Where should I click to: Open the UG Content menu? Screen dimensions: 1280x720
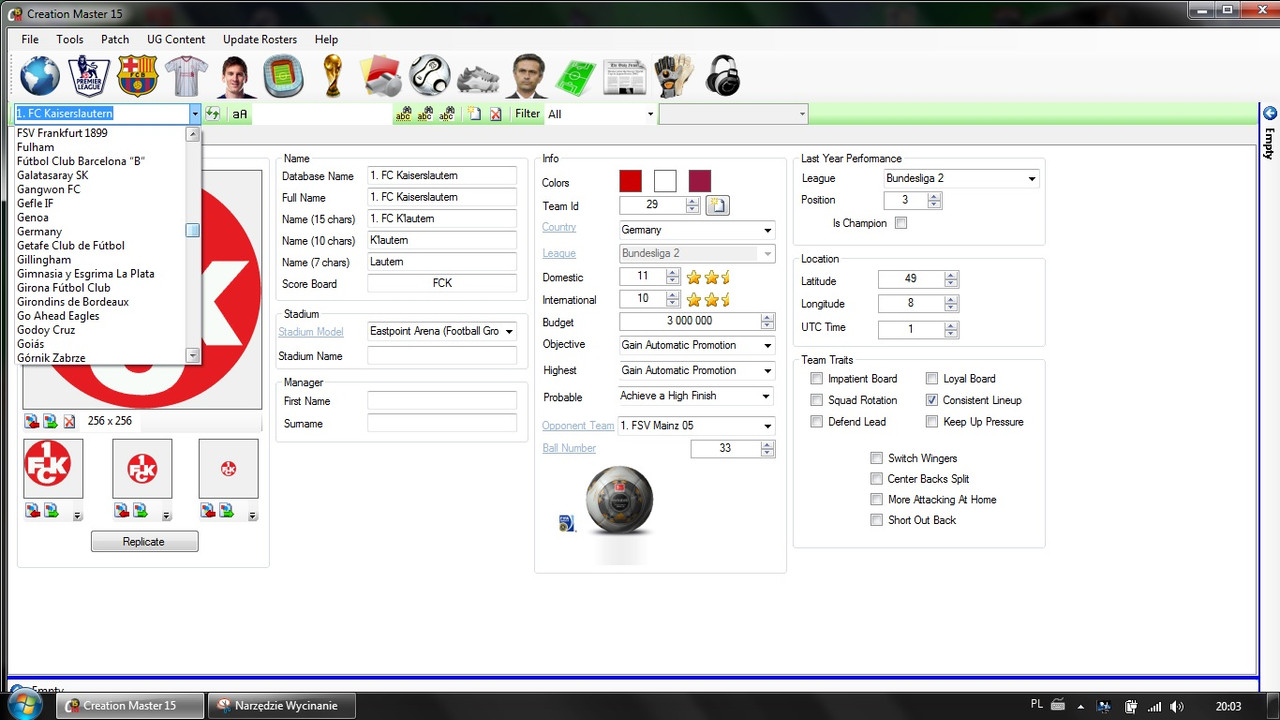176,40
